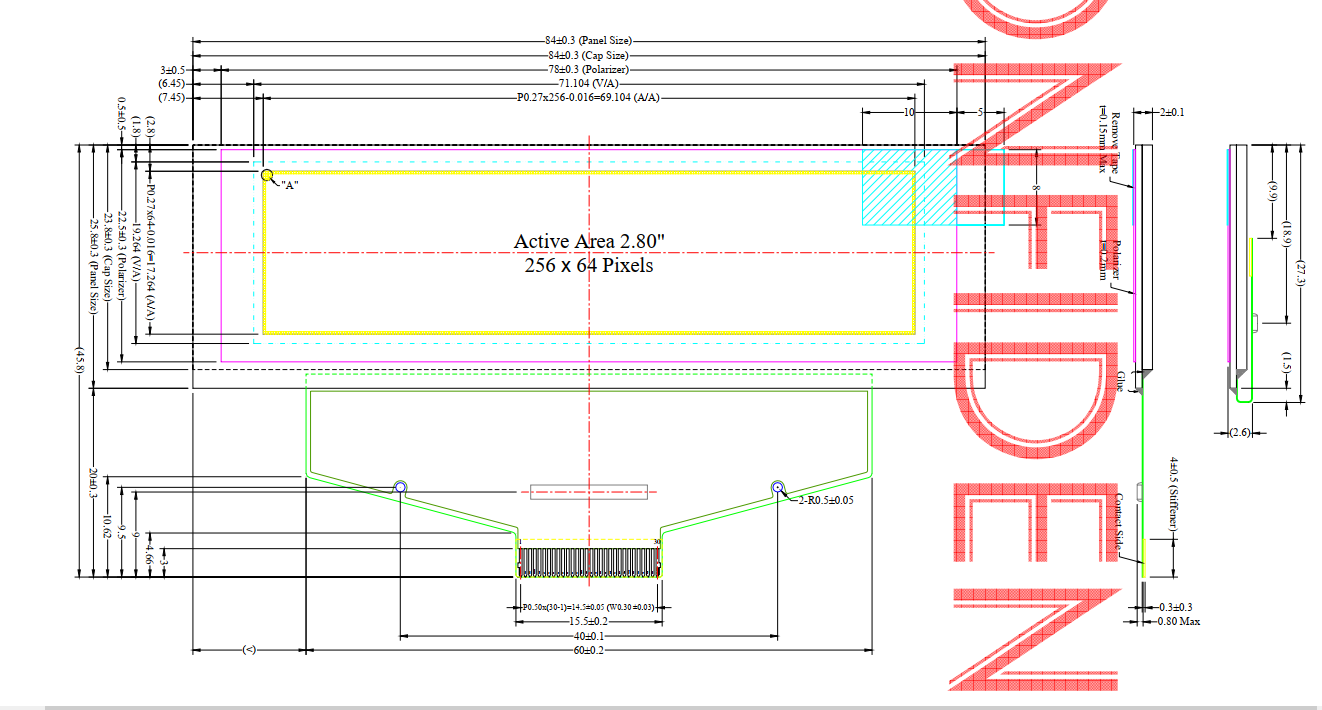
Task: Click the "15.5±0.2" connector width dimension
Action: pos(589,622)
